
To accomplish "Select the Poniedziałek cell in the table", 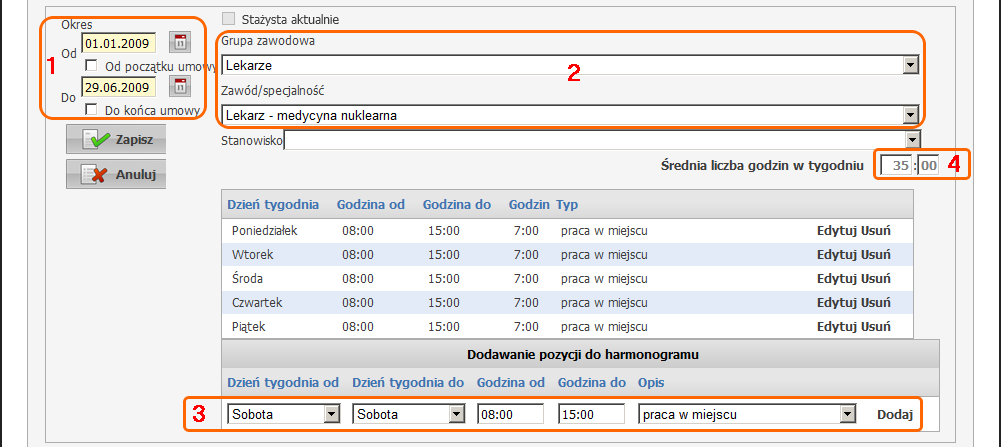I will 265,231.
